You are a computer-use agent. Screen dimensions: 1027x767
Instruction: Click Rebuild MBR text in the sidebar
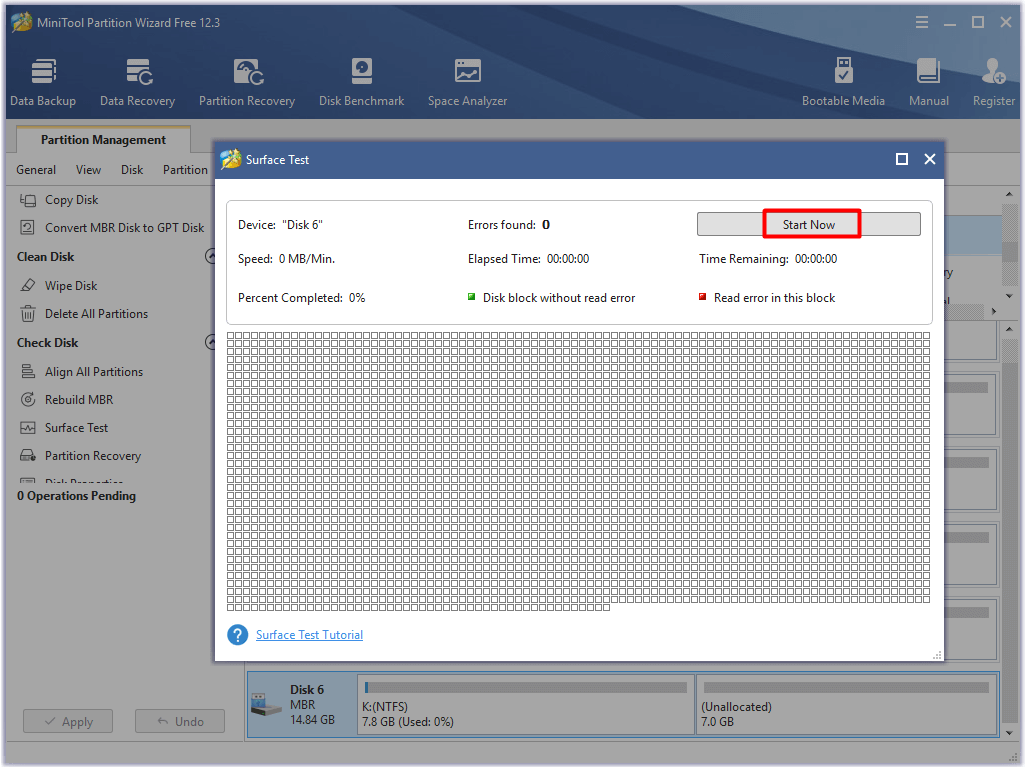click(79, 400)
